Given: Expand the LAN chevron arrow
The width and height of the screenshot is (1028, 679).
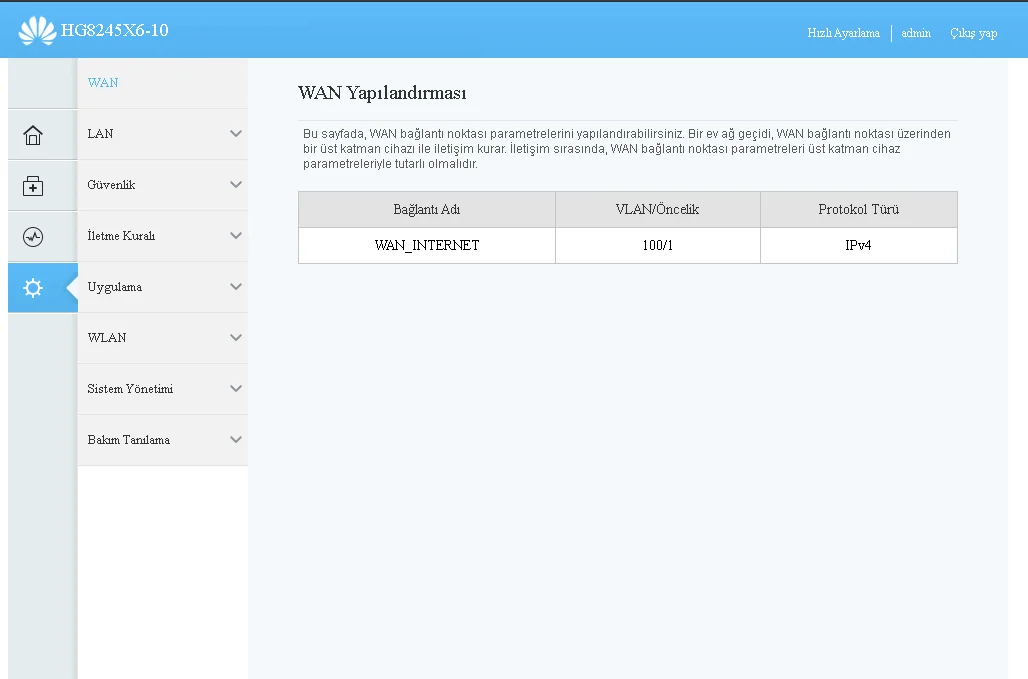Looking at the screenshot, I should pyautogui.click(x=236, y=134).
